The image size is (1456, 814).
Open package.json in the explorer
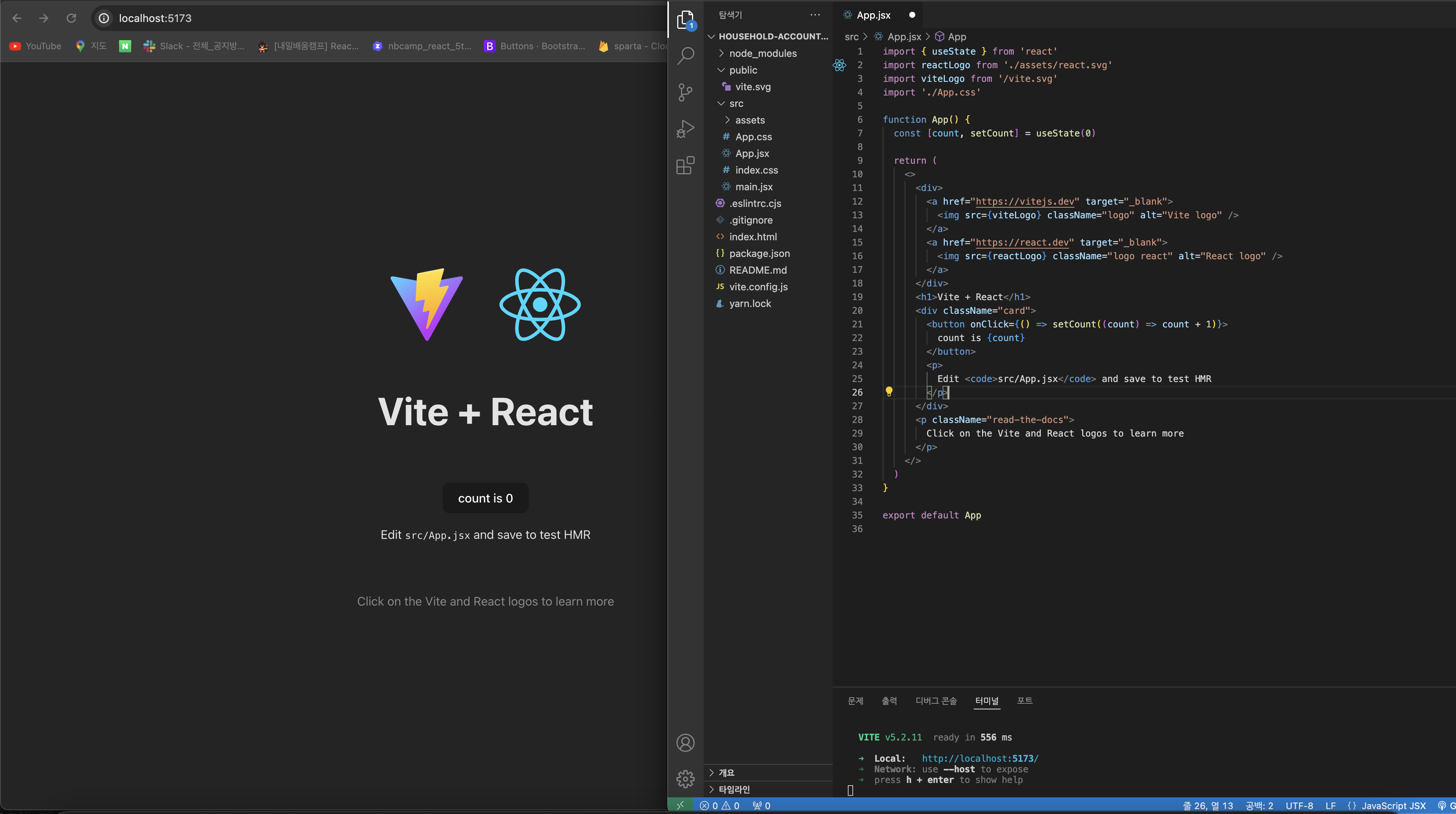click(x=759, y=253)
